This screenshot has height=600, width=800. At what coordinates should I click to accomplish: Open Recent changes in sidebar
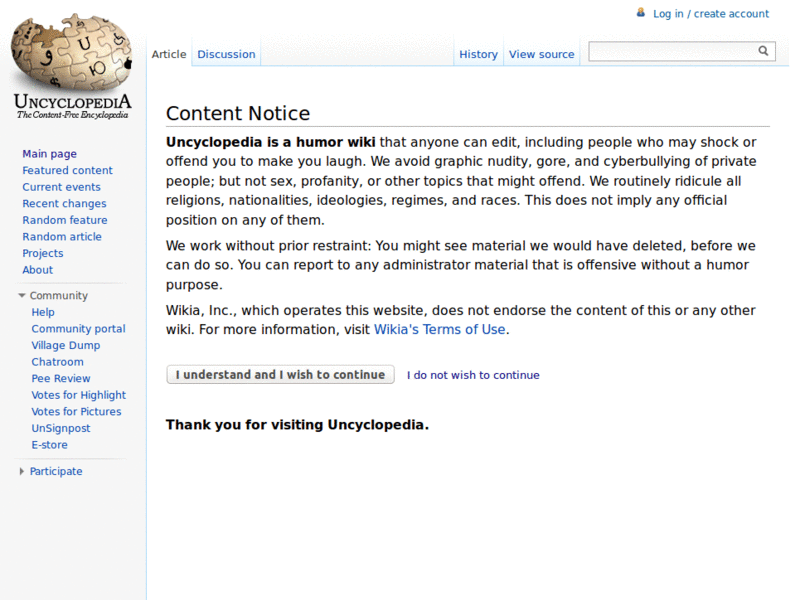(x=64, y=204)
